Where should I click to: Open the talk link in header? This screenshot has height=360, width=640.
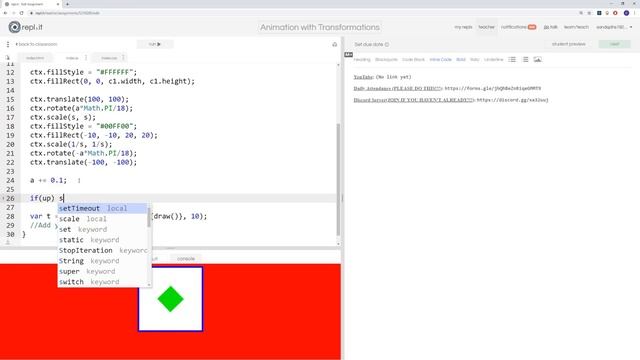[x=550, y=27]
